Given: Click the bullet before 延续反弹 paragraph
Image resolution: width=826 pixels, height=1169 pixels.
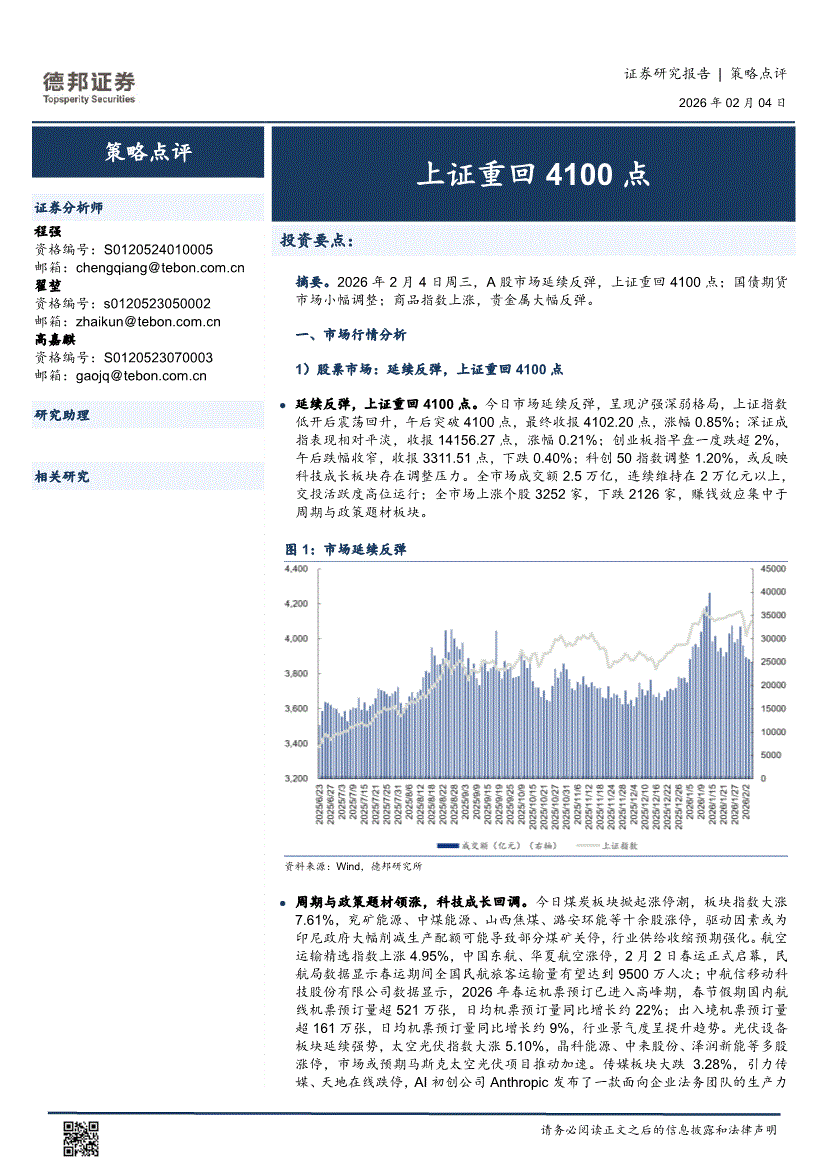Looking at the screenshot, I should pos(285,405).
